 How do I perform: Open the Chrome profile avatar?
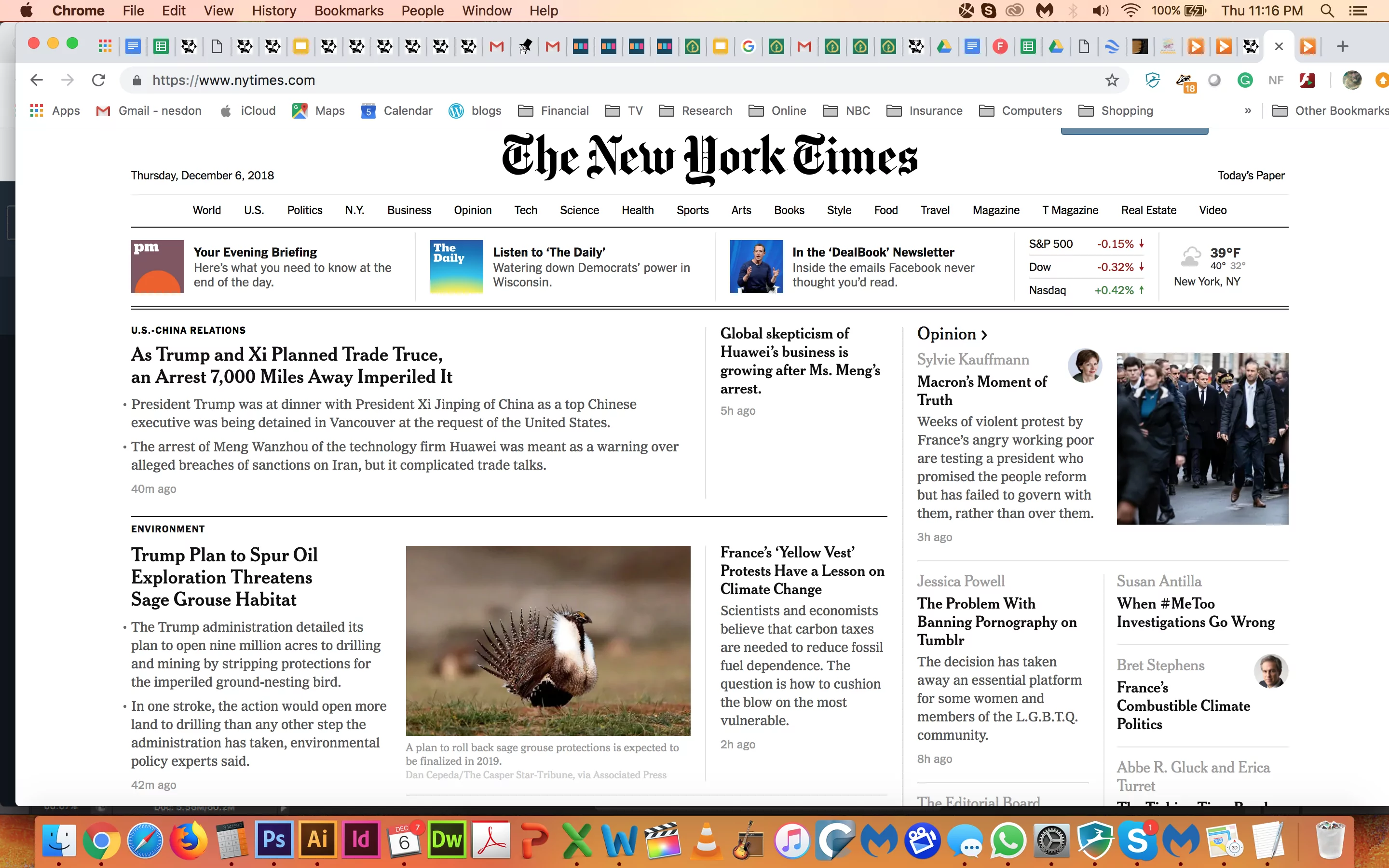pyautogui.click(x=1352, y=80)
